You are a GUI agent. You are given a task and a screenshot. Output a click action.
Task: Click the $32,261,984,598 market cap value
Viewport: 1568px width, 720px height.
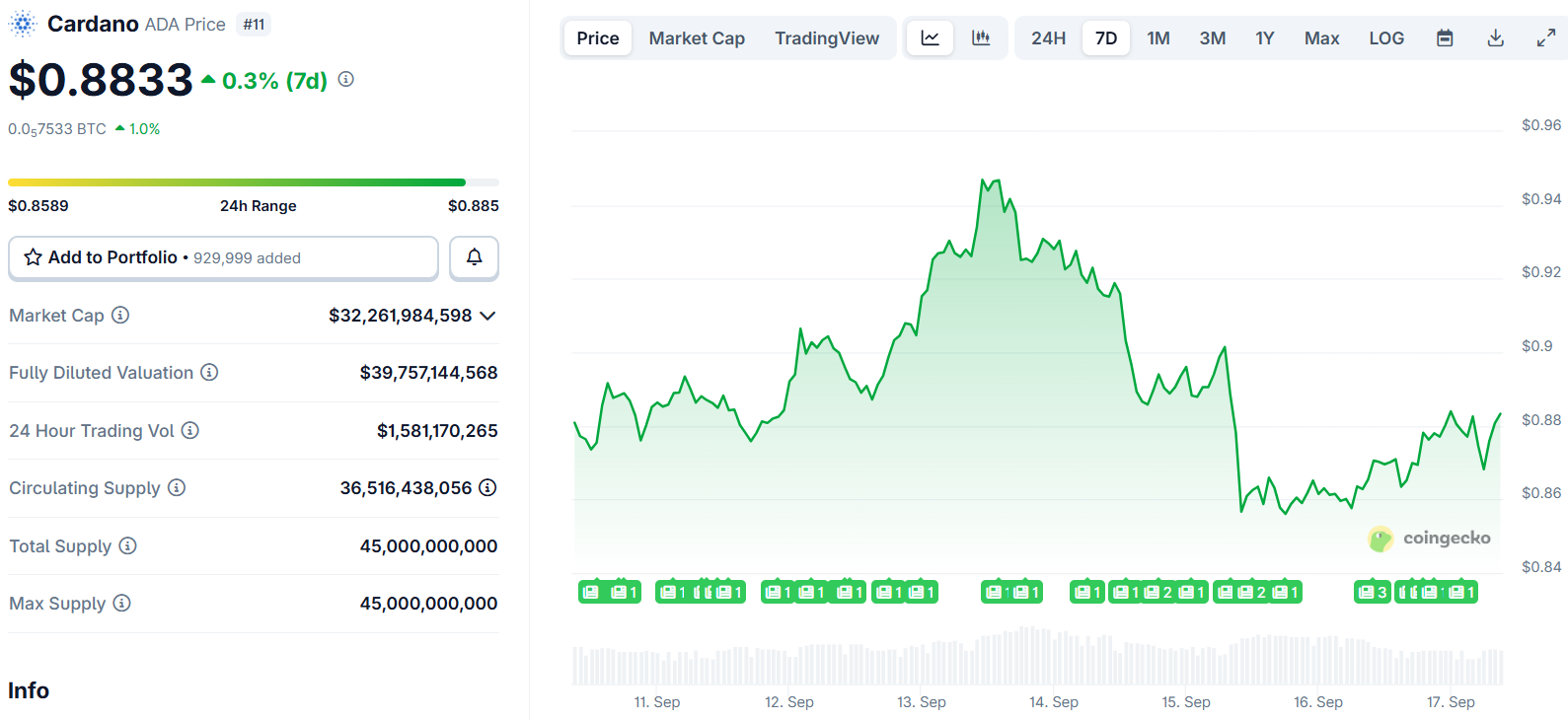point(401,316)
